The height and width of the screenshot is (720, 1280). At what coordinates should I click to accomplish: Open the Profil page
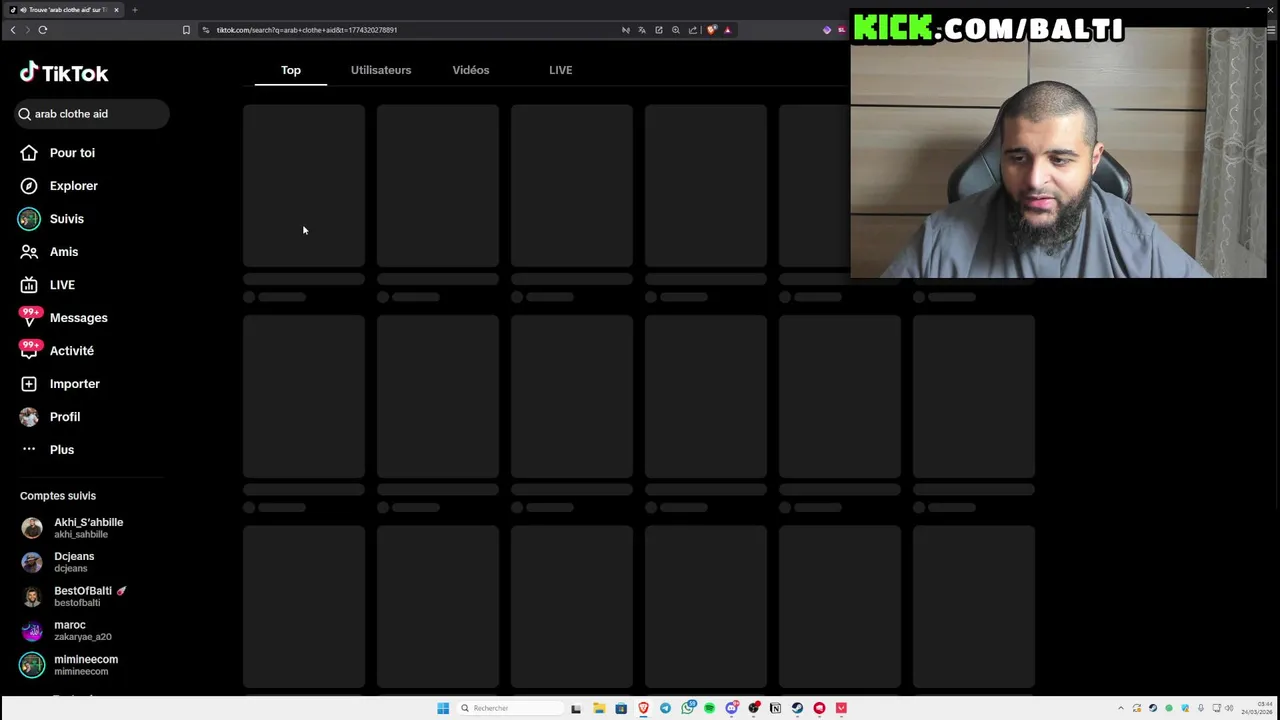[x=50, y=417]
